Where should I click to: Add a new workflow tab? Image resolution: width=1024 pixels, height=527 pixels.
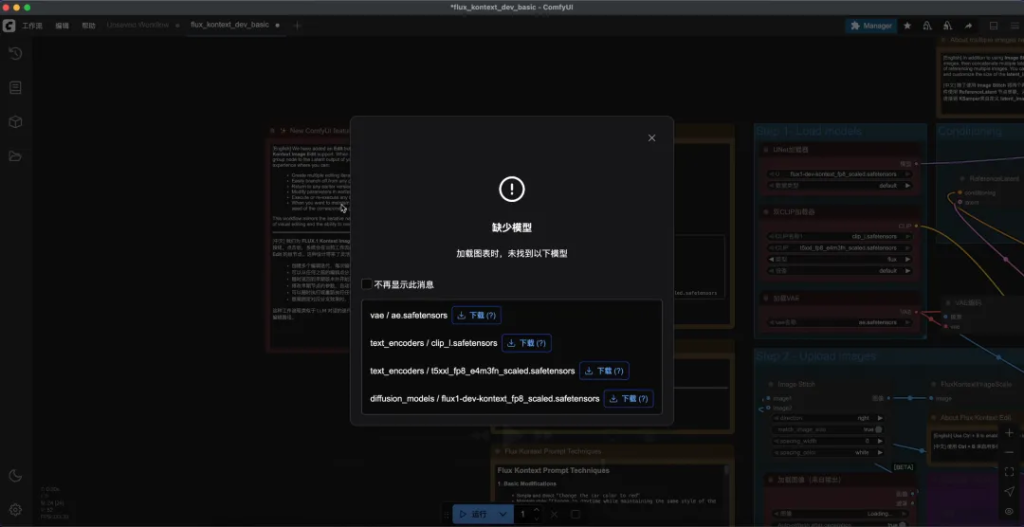pyautogui.click(x=297, y=25)
